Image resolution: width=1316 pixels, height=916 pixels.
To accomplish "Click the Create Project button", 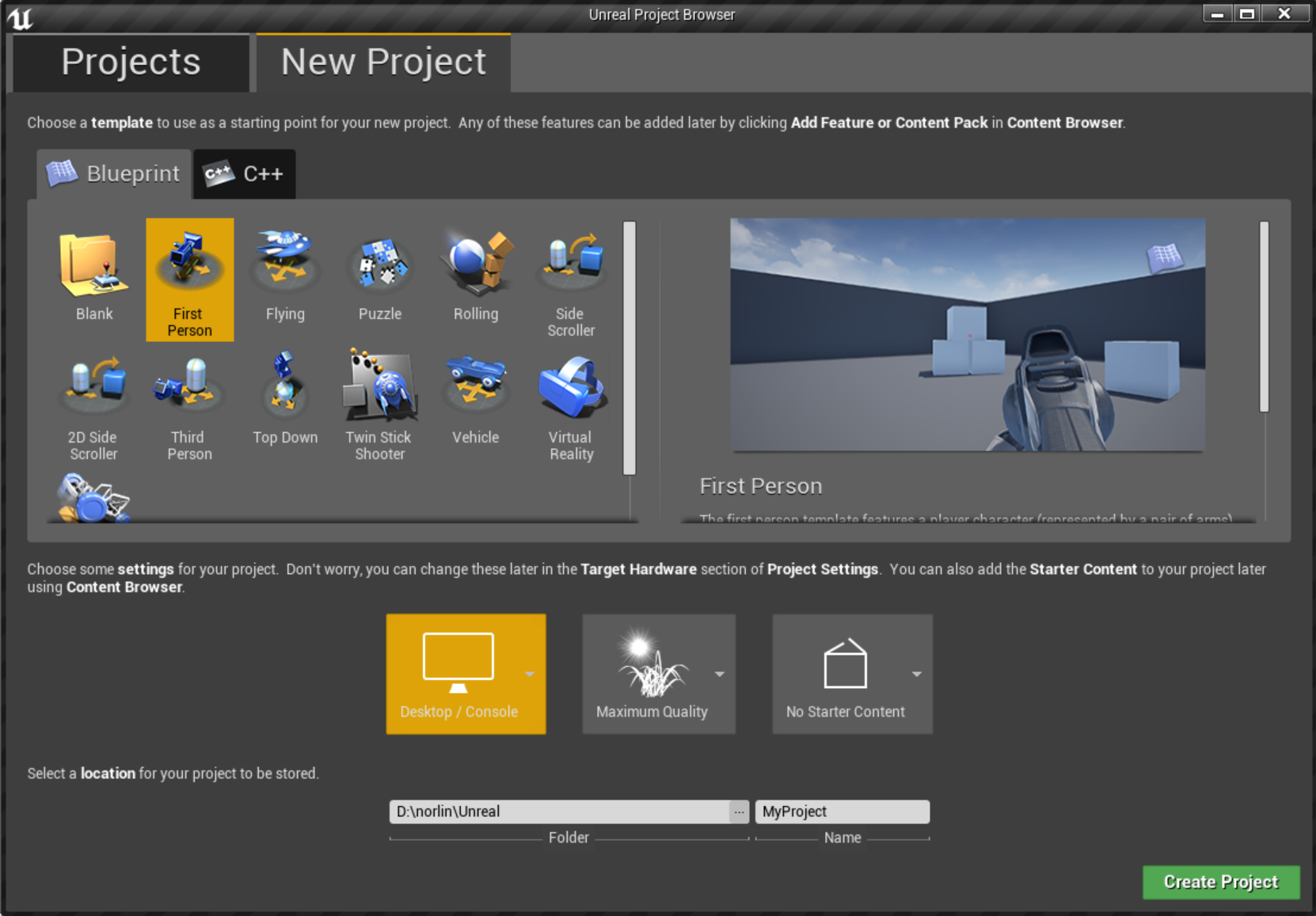I will click(x=1221, y=882).
